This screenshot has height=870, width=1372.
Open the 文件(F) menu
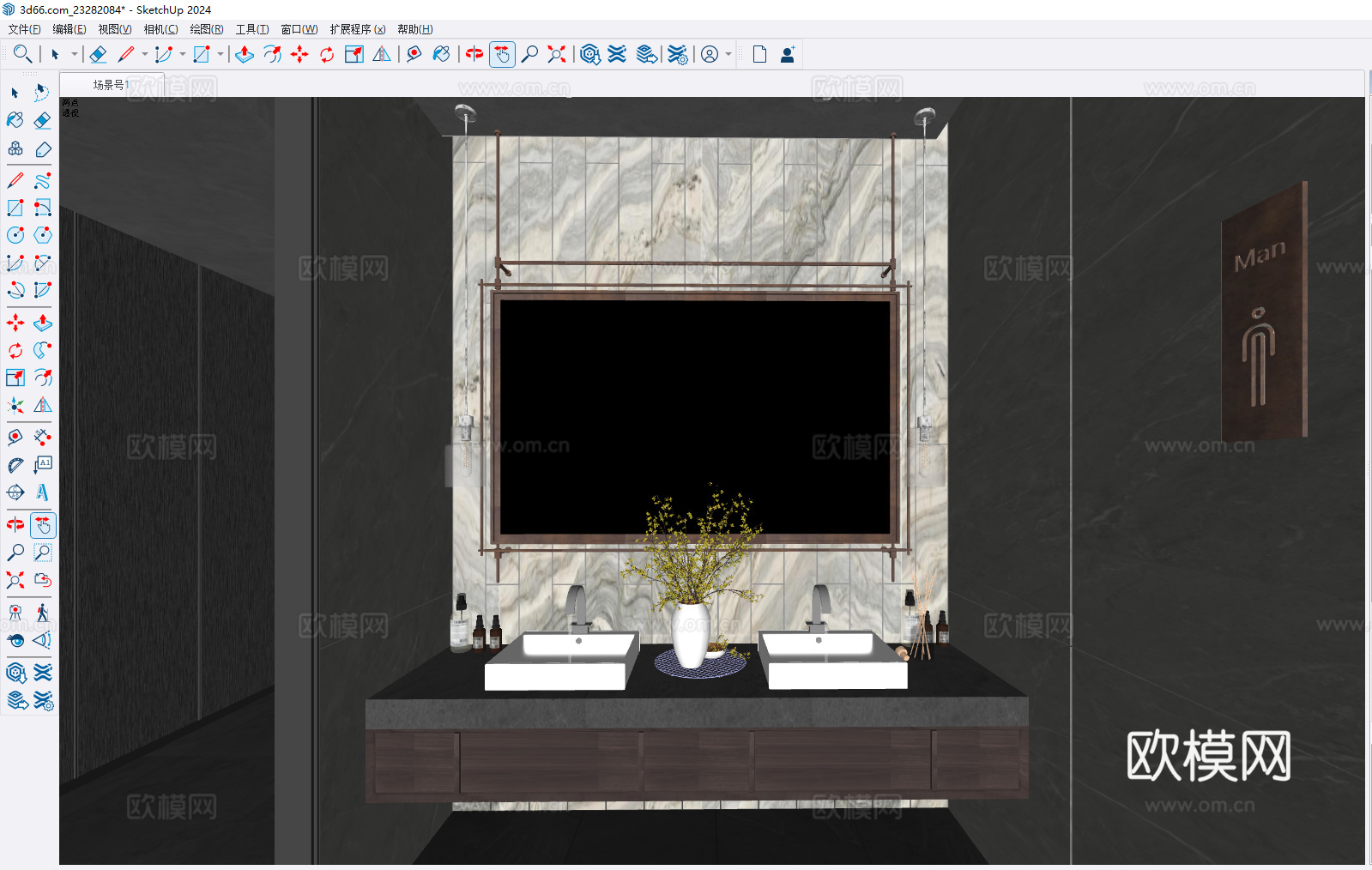(24, 29)
